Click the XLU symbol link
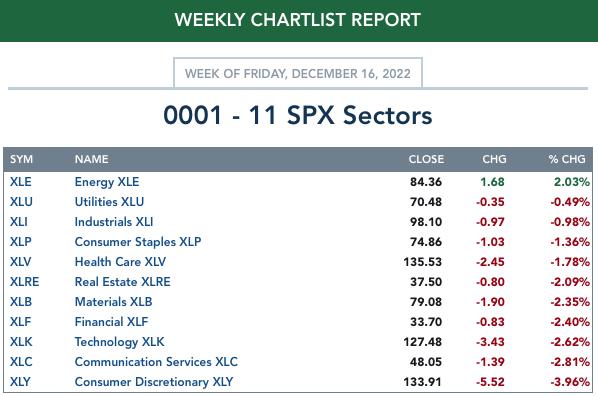The height and width of the screenshot is (396, 598). (21, 202)
